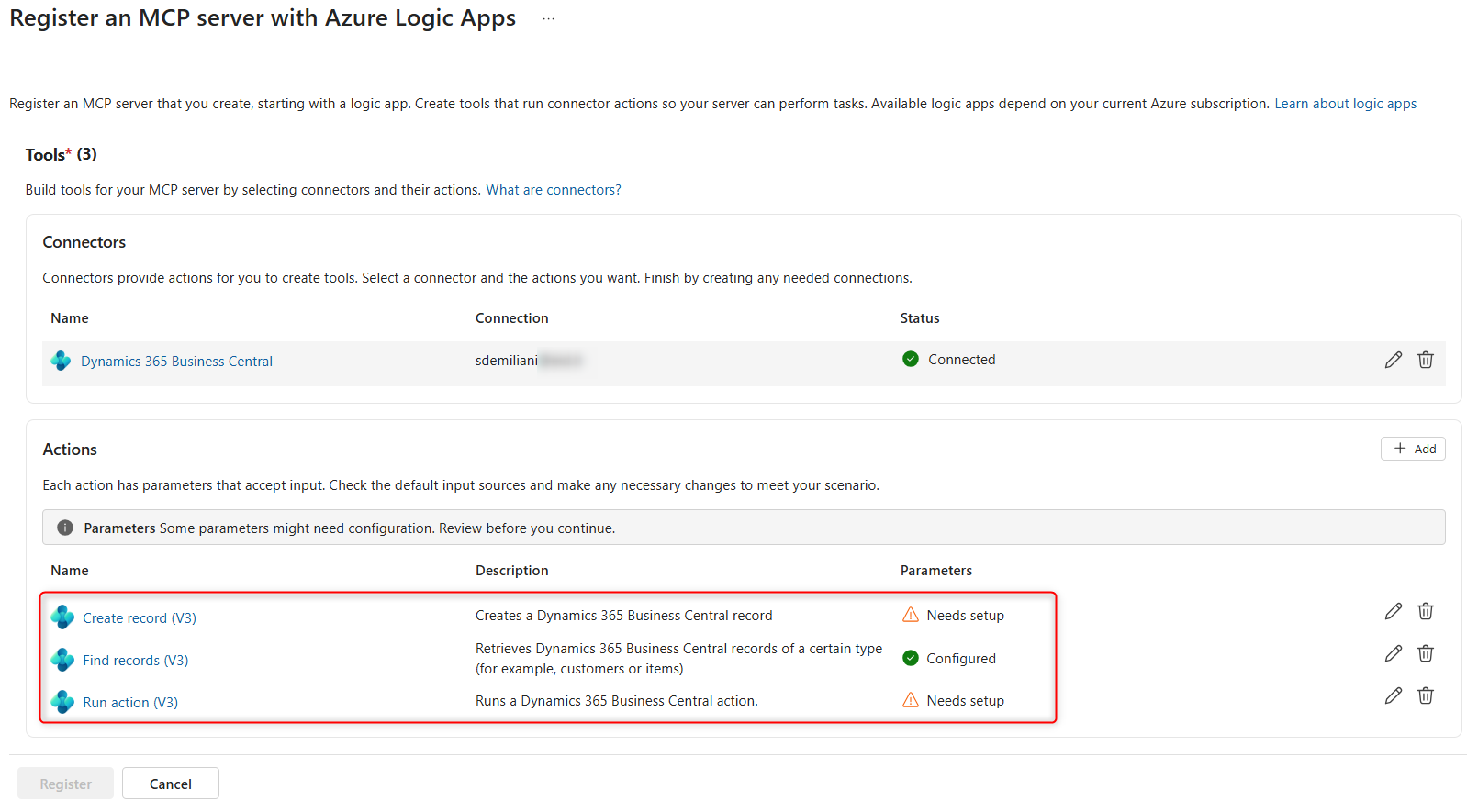The image size is (1467, 812).
Task: Click the Needs setup warning for Create record
Action: click(964, 616)
